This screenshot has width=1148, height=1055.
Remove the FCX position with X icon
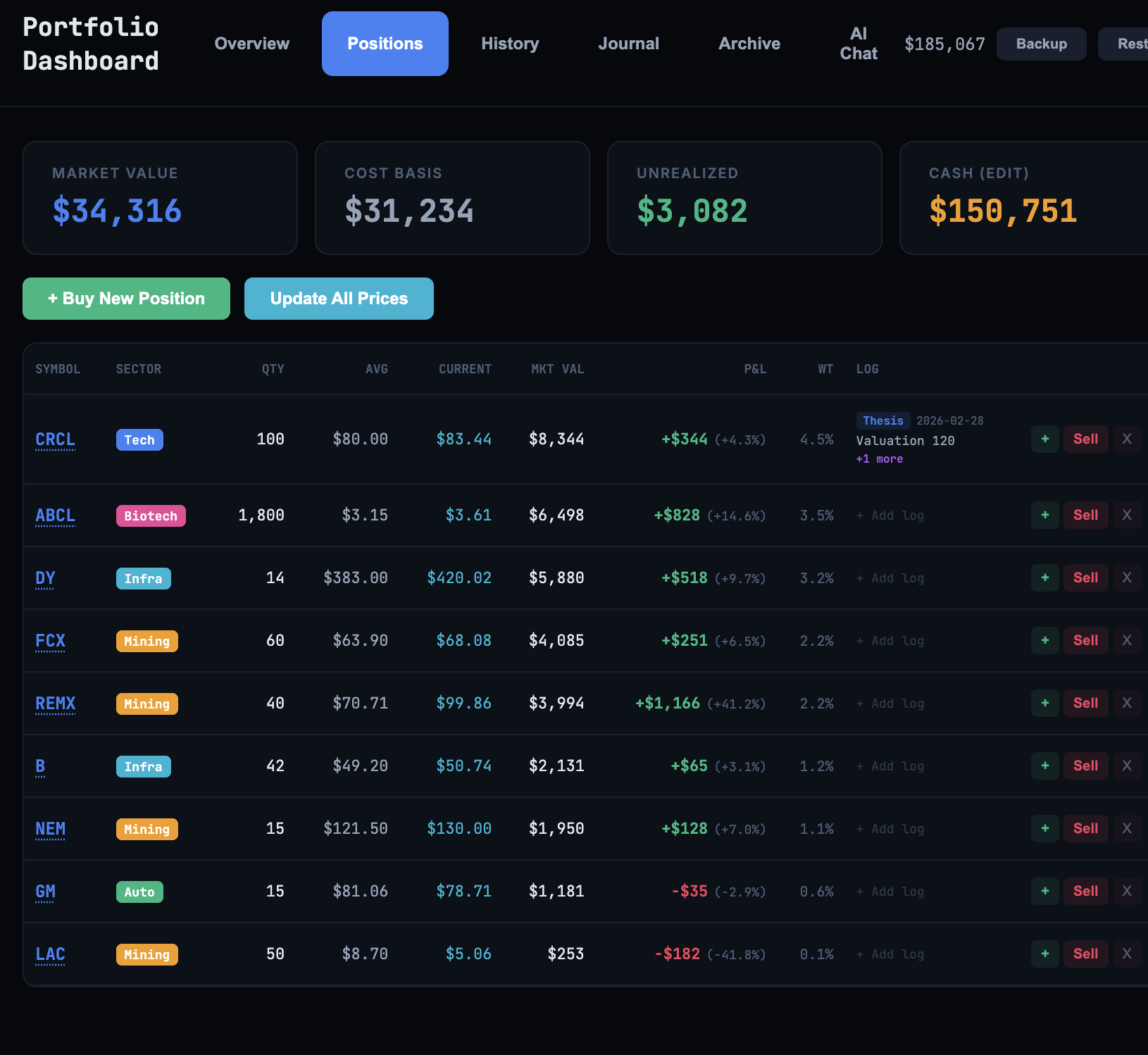[x=1126, y=640]
